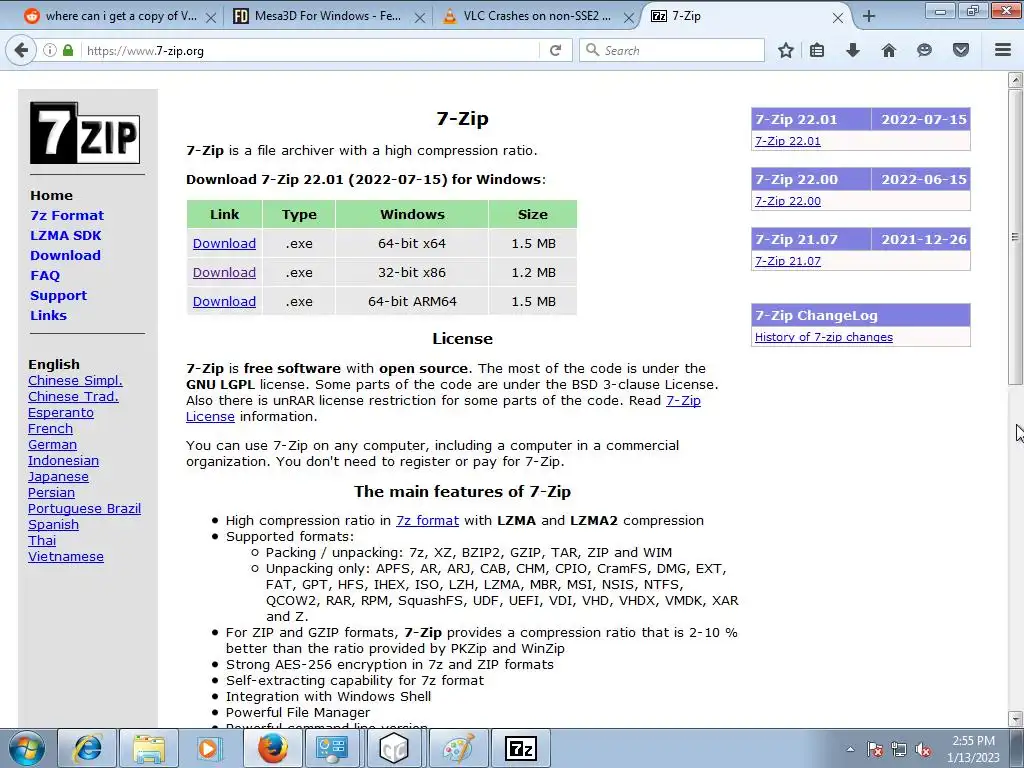Click the 7-Zip logo image
1024x768 pixels.
85,133
